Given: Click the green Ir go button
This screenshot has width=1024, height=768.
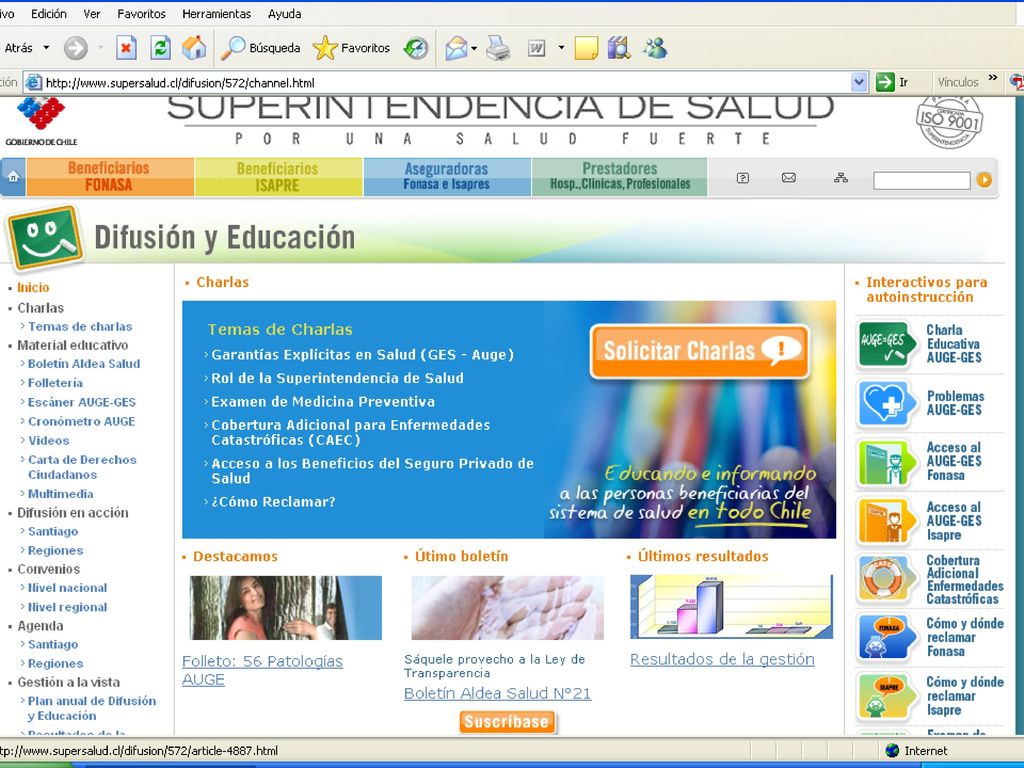Looking at the screenshot, I should click(893, 82).
